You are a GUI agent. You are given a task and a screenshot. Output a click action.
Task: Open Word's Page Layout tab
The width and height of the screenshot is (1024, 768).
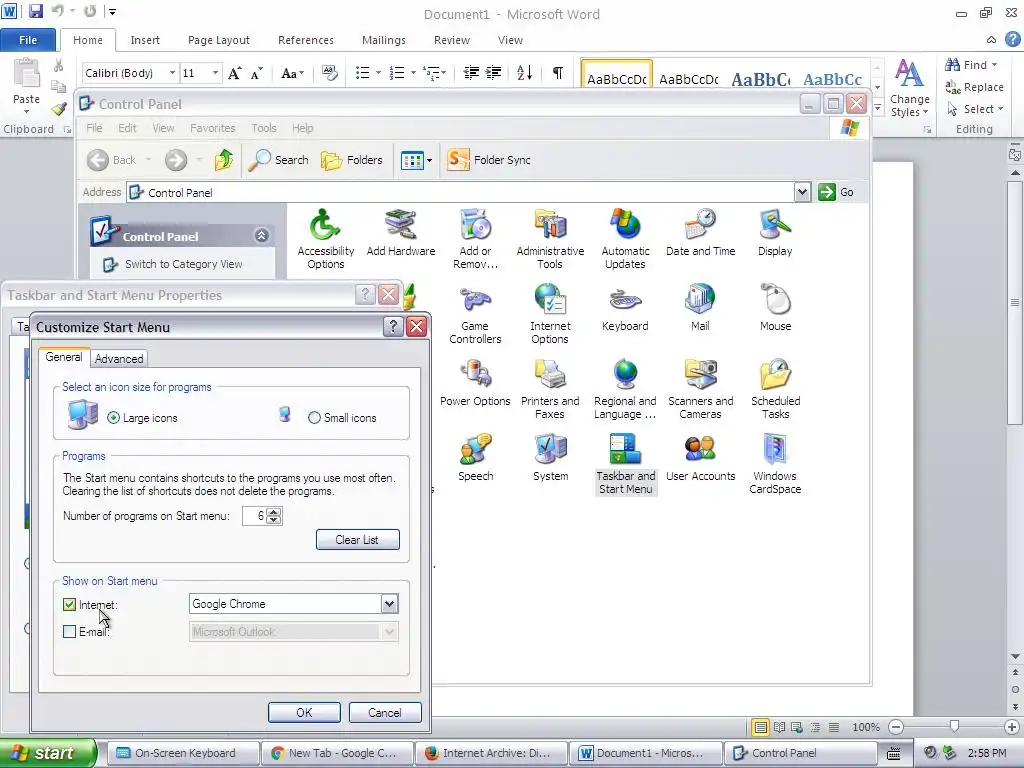click(219, 40)
